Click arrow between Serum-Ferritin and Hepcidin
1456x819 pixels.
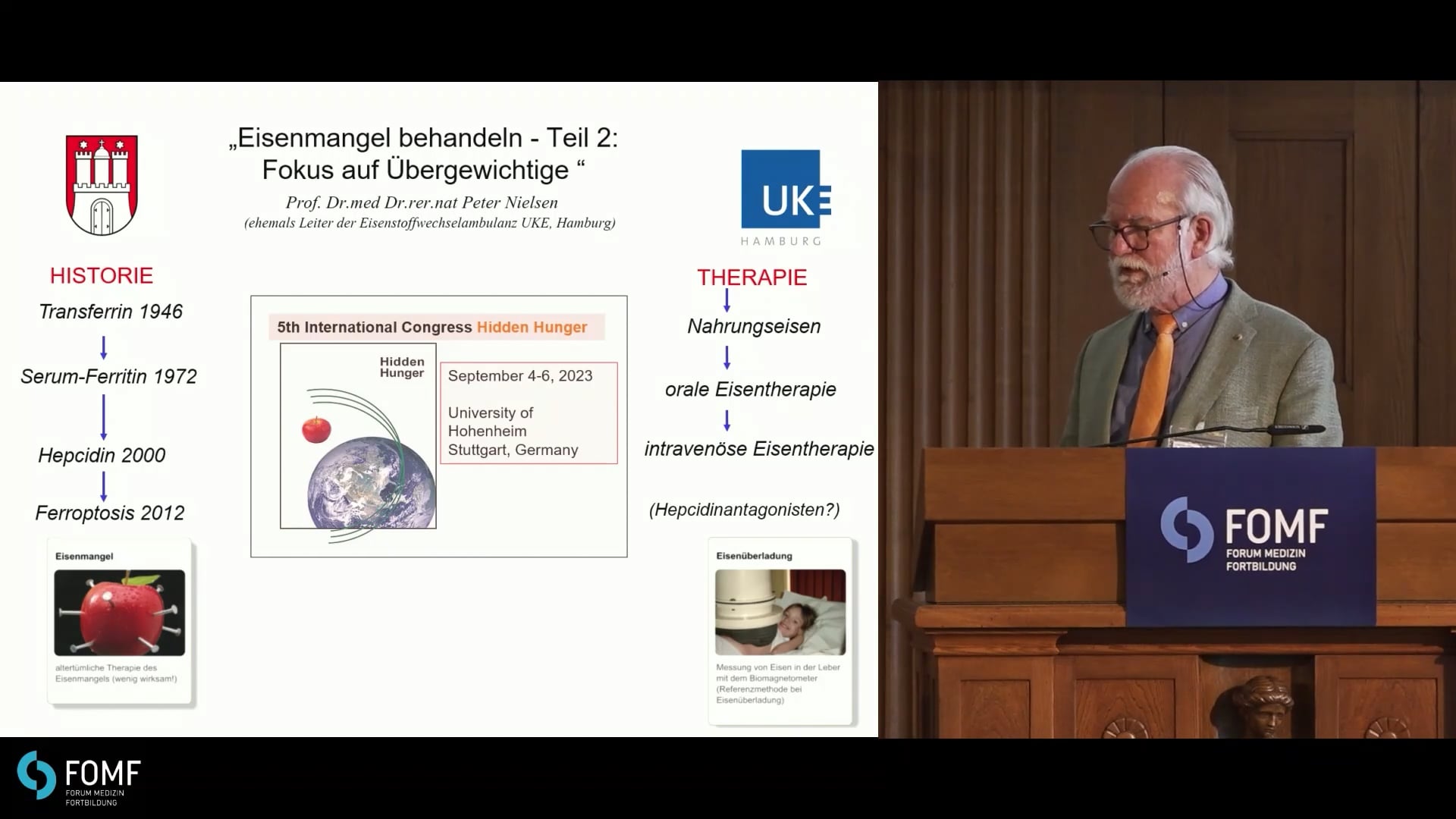104,417
